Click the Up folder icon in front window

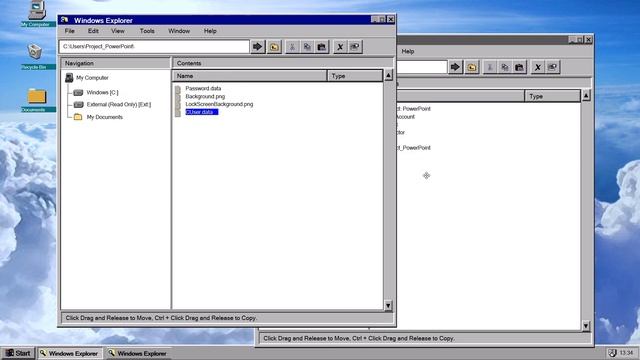click(274, 47)
